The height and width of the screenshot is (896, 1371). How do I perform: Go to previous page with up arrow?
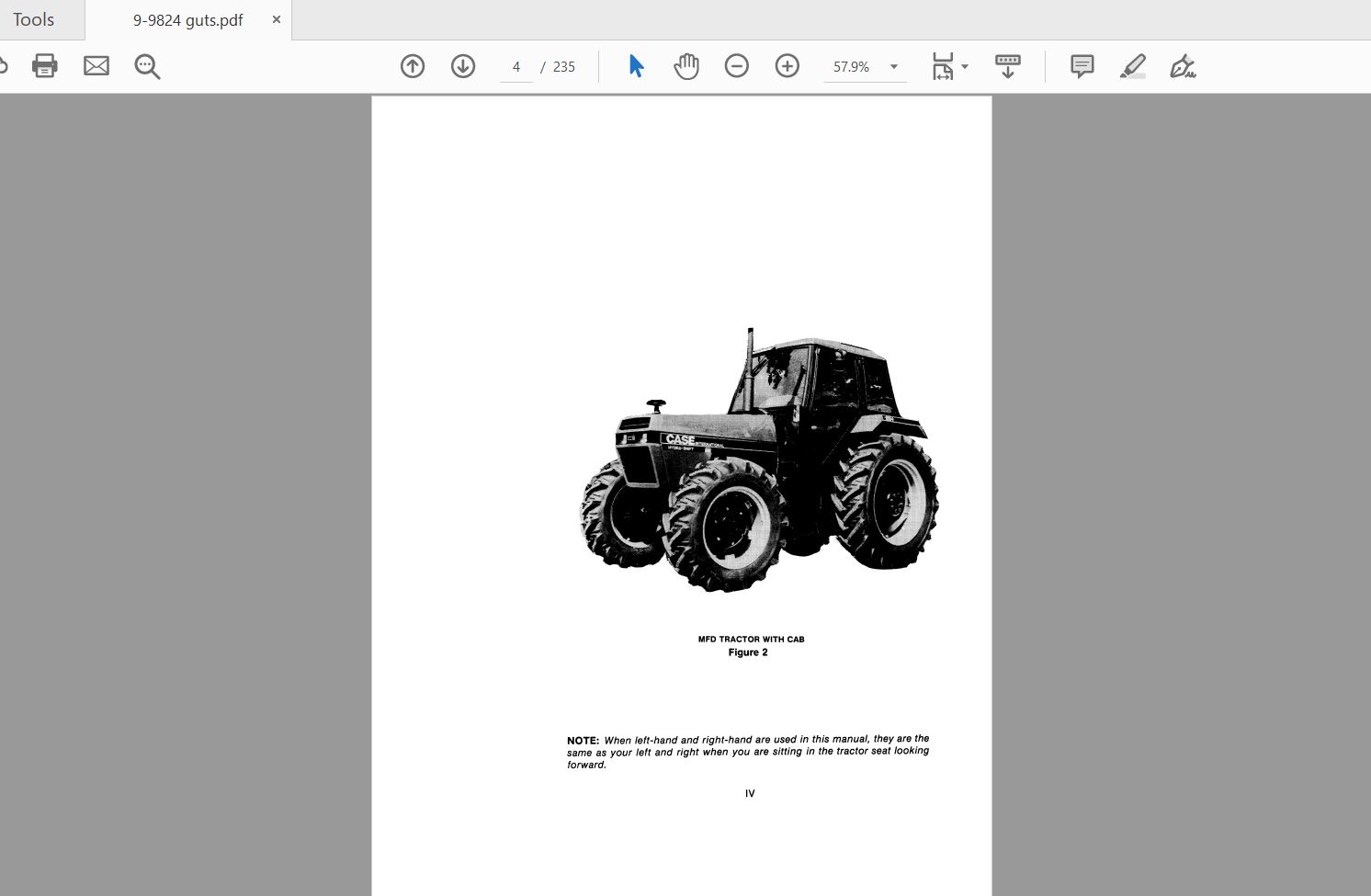point(413,66)
